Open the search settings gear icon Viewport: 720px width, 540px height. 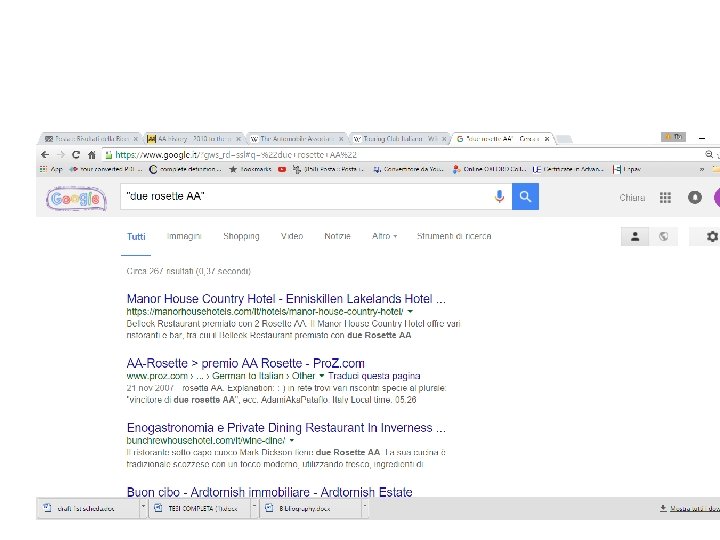click(712, 236)
